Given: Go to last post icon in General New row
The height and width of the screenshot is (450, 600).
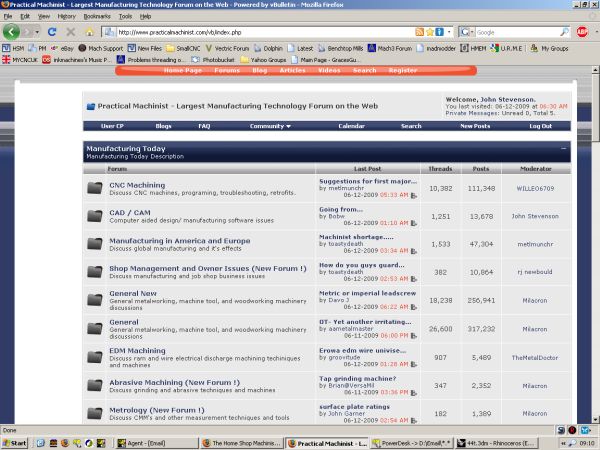Looking at the screenshot, I should click(414, 307).
